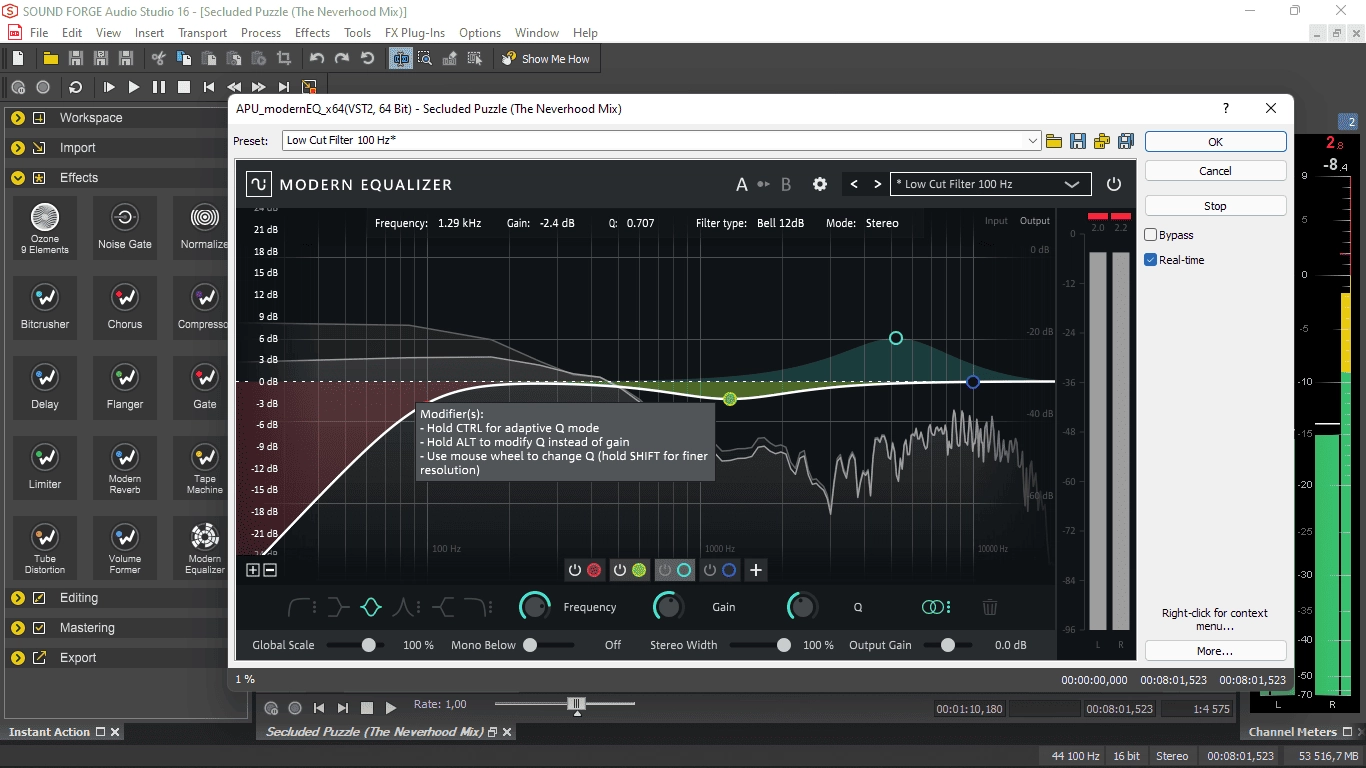
Task: Open the FX Plug-Ins menu
Action: [x=414, y=33]
